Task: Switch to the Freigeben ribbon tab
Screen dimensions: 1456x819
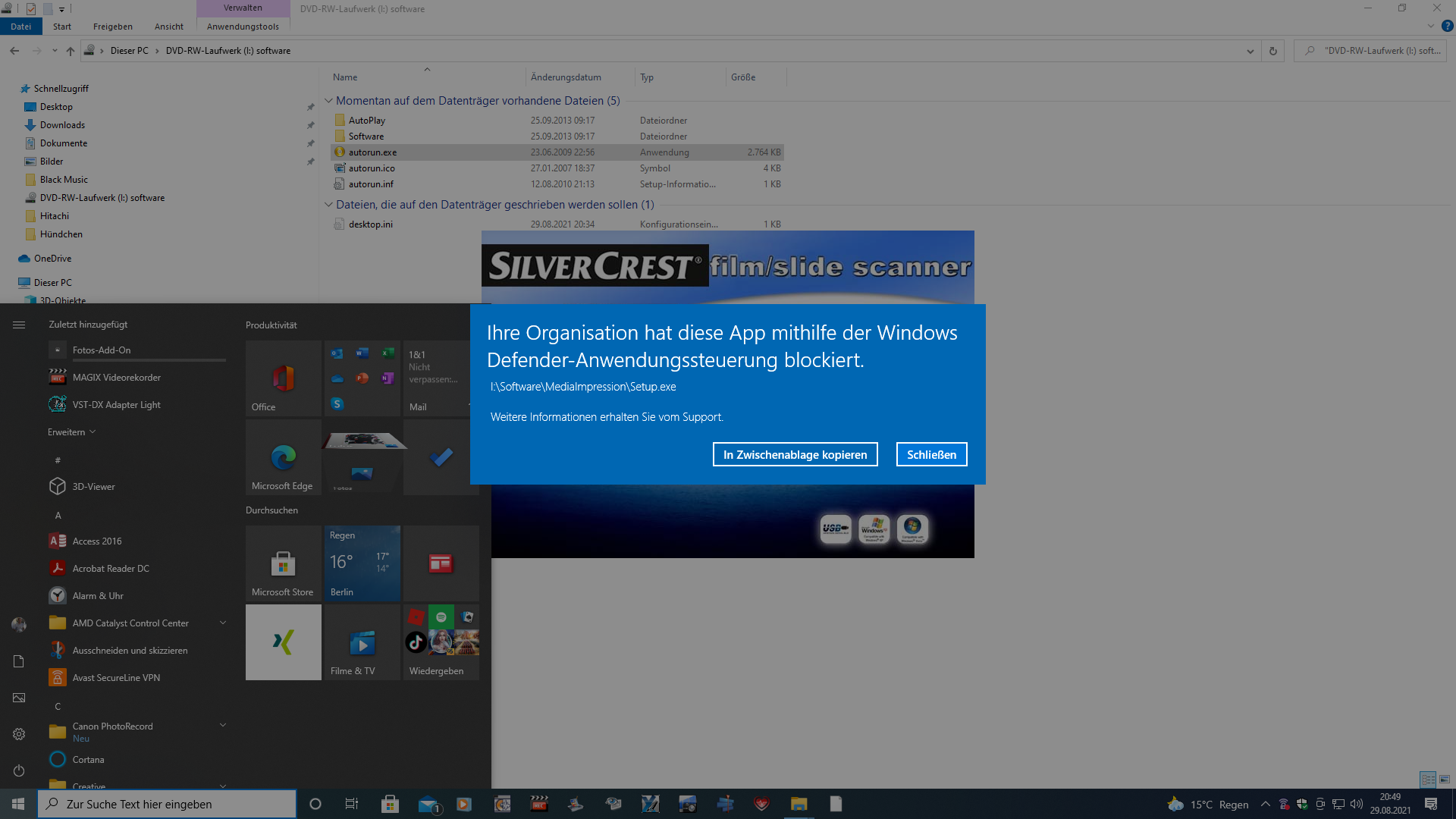Action: click(x=113, y=27)
